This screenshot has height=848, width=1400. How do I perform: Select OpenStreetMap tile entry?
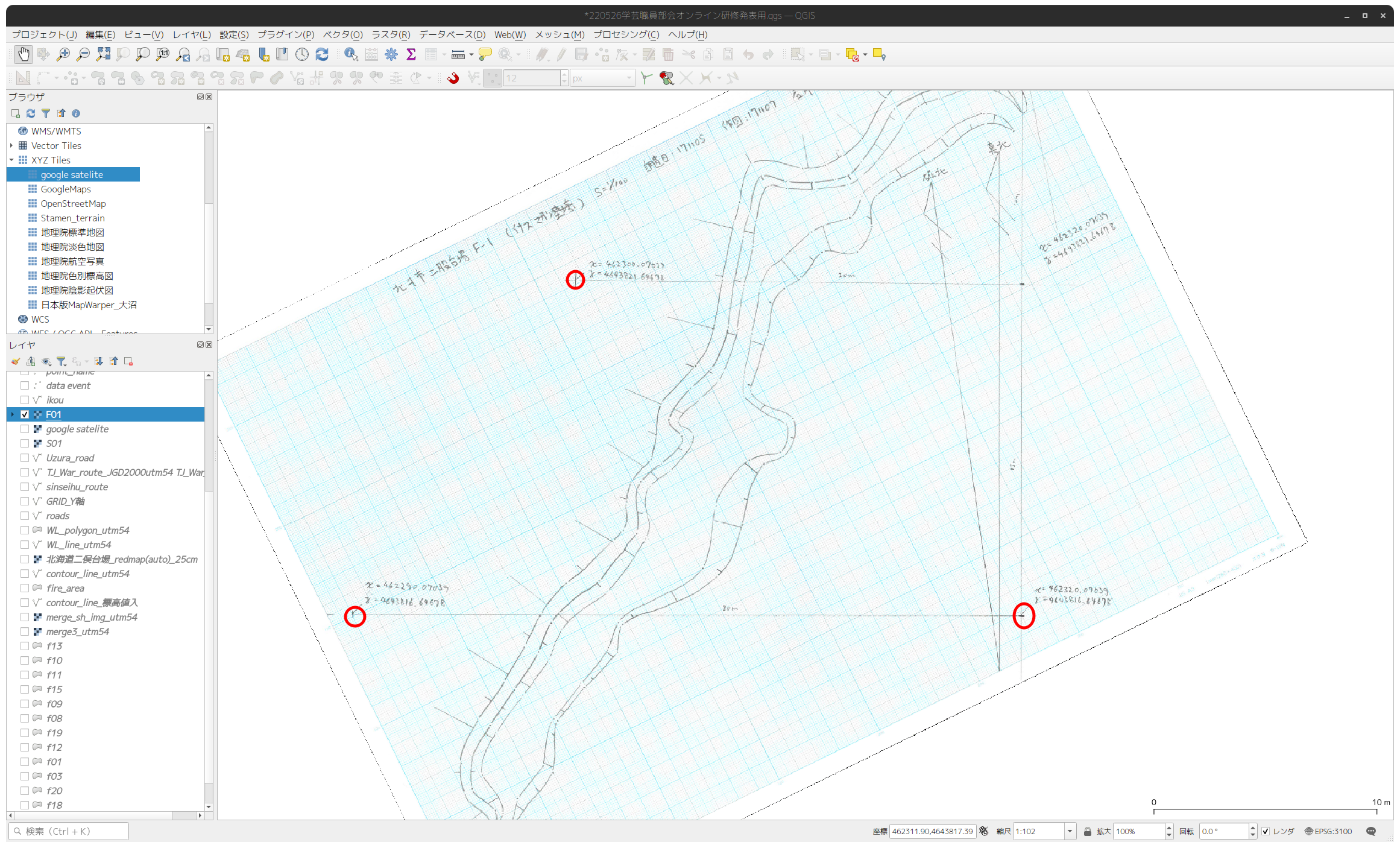click(x=73, y=203)
